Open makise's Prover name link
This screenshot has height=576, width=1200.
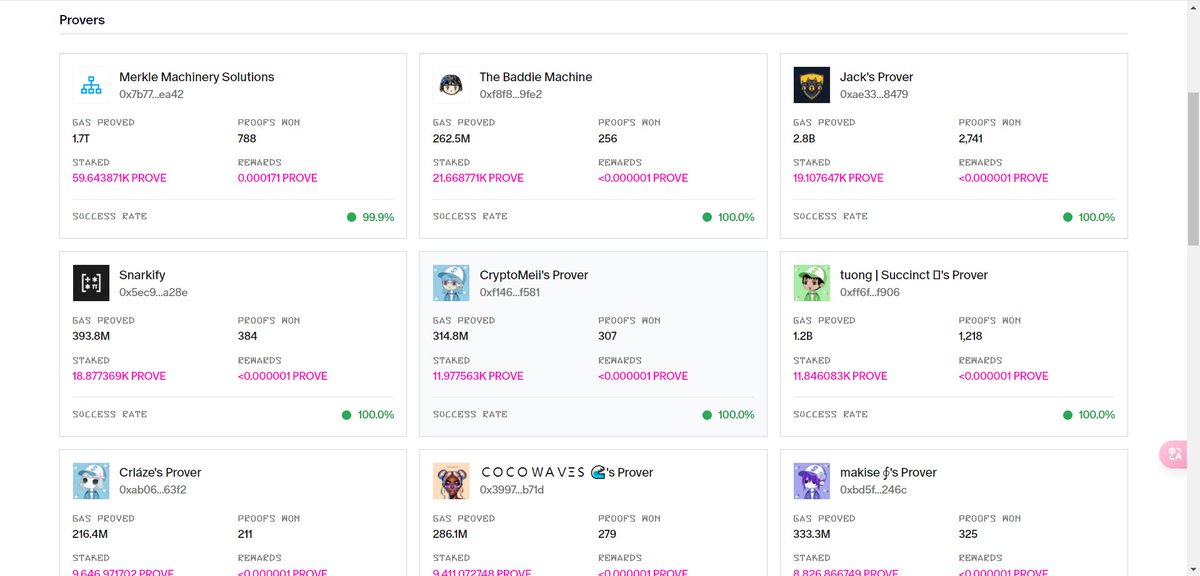(x=888, y=473)
